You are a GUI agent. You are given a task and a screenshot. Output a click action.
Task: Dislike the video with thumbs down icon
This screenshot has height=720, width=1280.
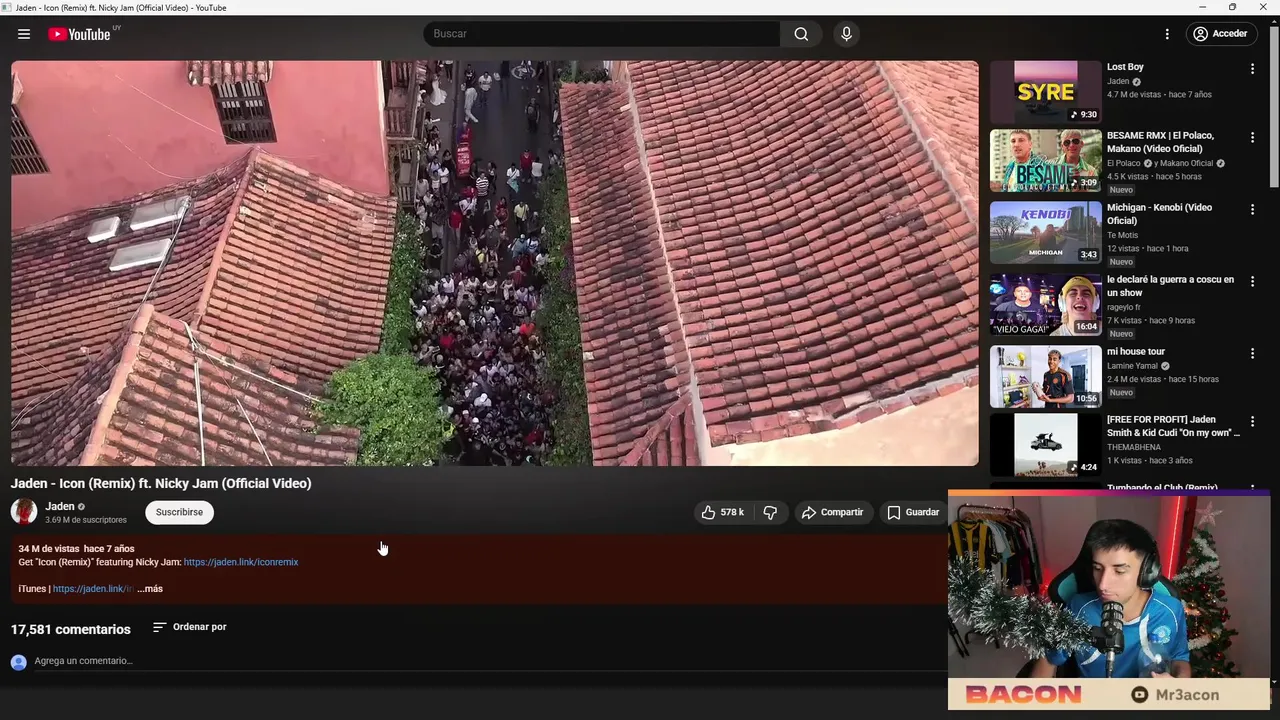[x=770, y=512]
